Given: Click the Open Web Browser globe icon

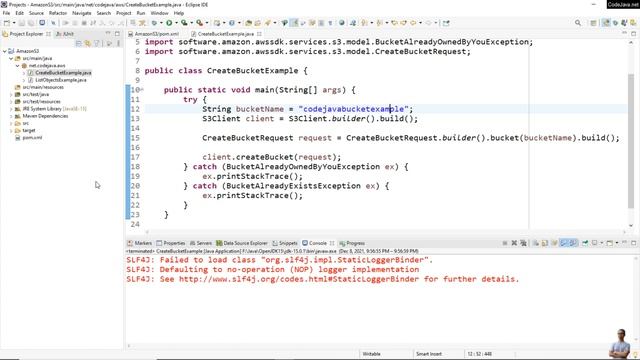Looking at the screenshot, I should tap(342, 23).
